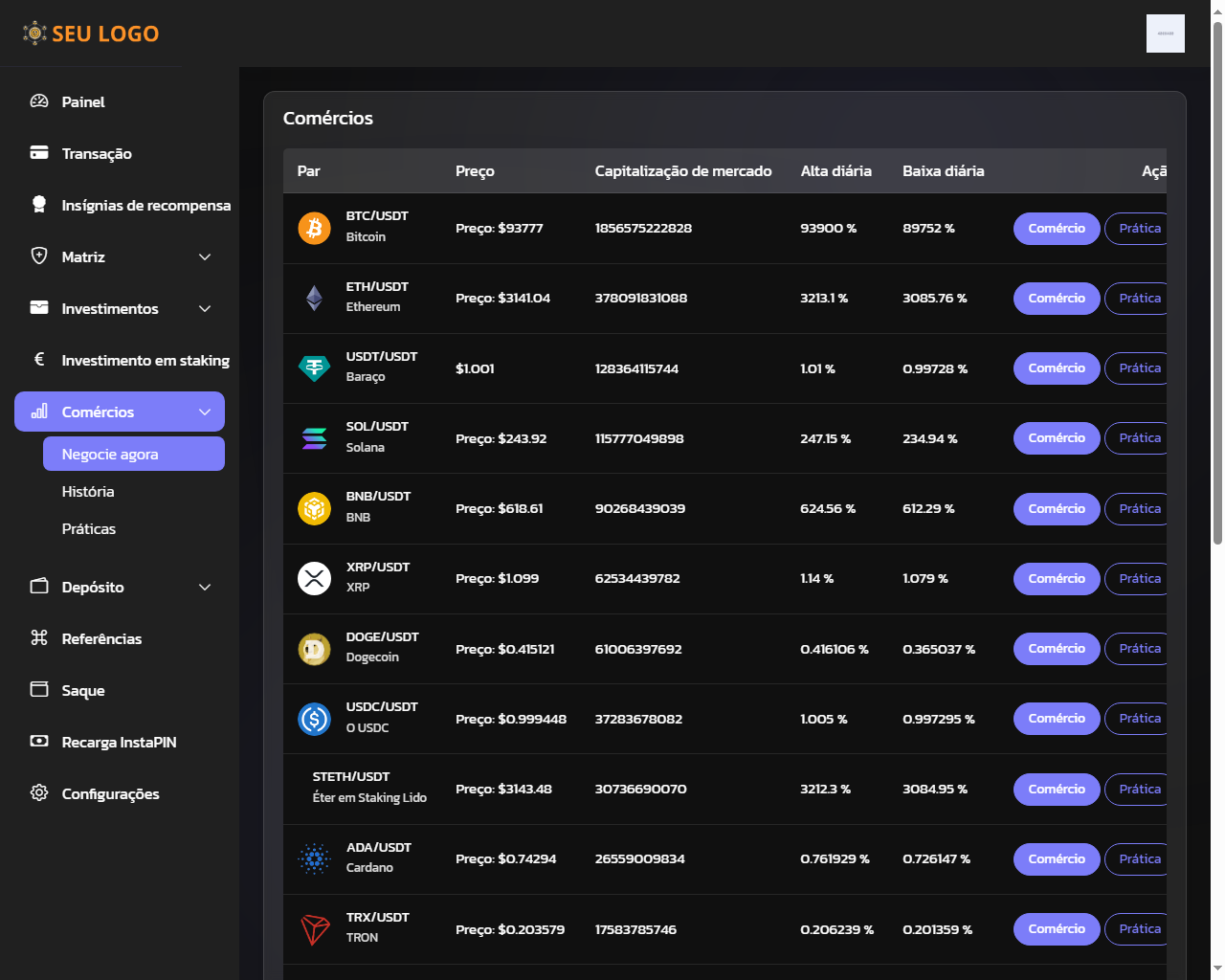Click the Dogecoin coin icon
Image resolution: width=1225 pixels, height=980 pixels.
pos(314,649)
